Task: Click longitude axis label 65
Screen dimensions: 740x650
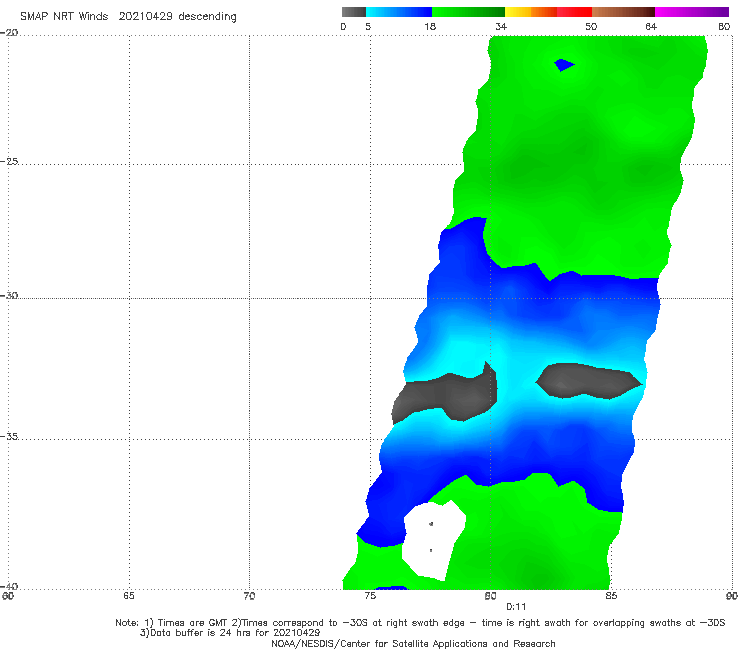Action: point(129,596)
